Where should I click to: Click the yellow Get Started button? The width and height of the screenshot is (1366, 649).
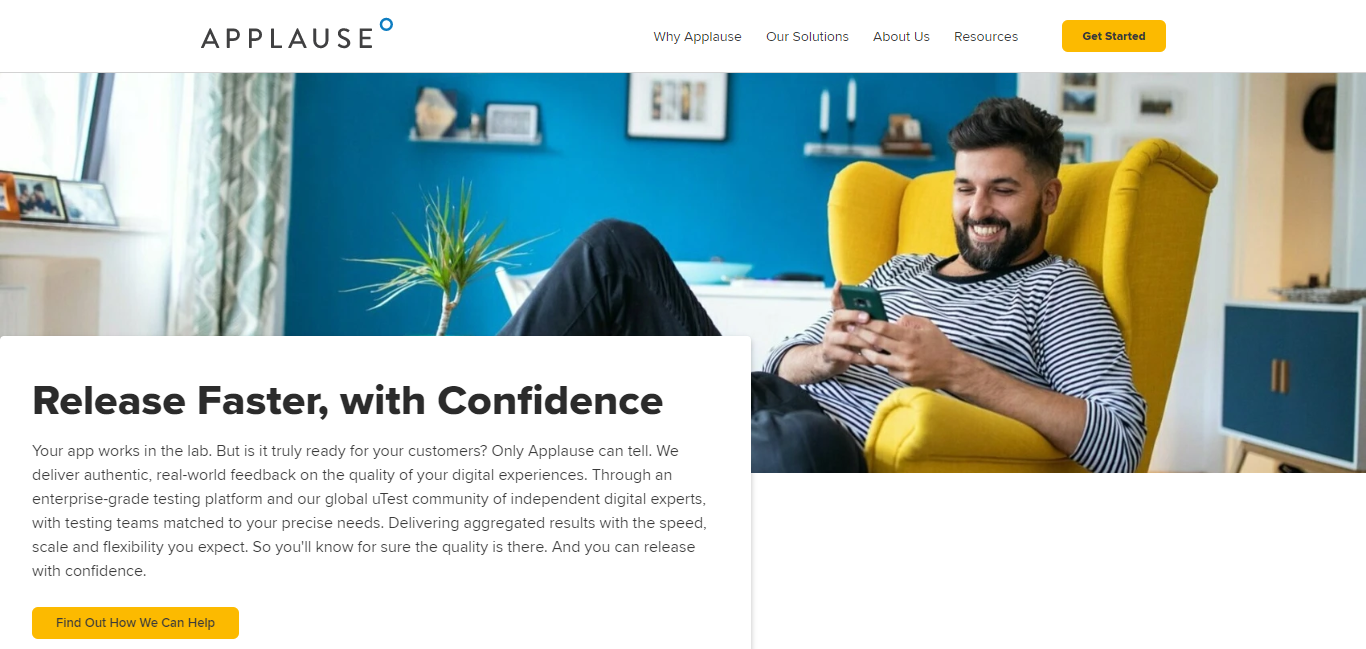click(x=1114, y=36)
